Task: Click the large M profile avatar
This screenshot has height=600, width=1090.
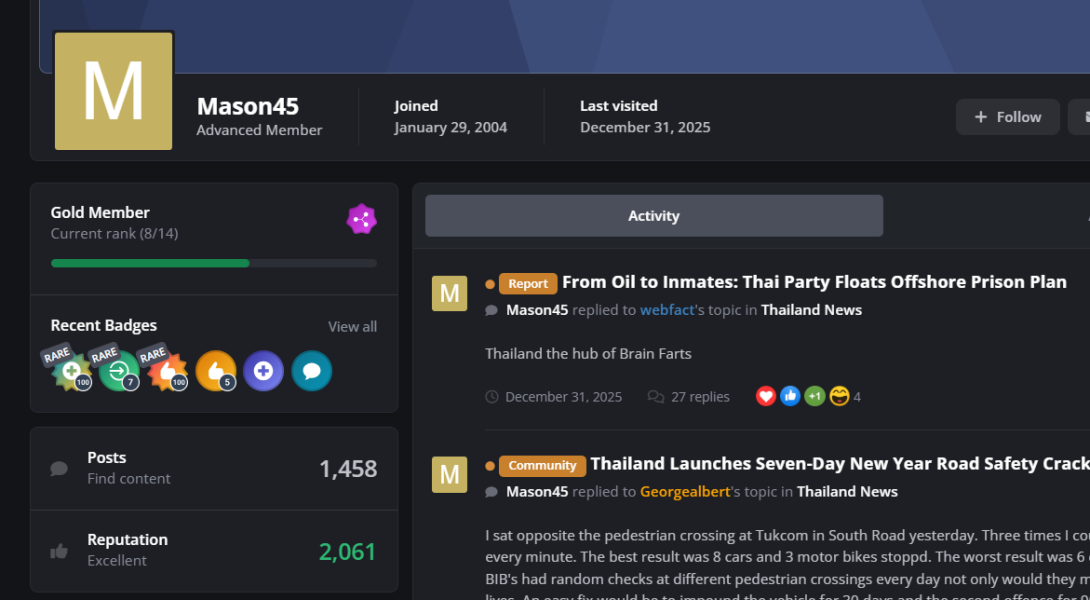Action: click(113, 91)
